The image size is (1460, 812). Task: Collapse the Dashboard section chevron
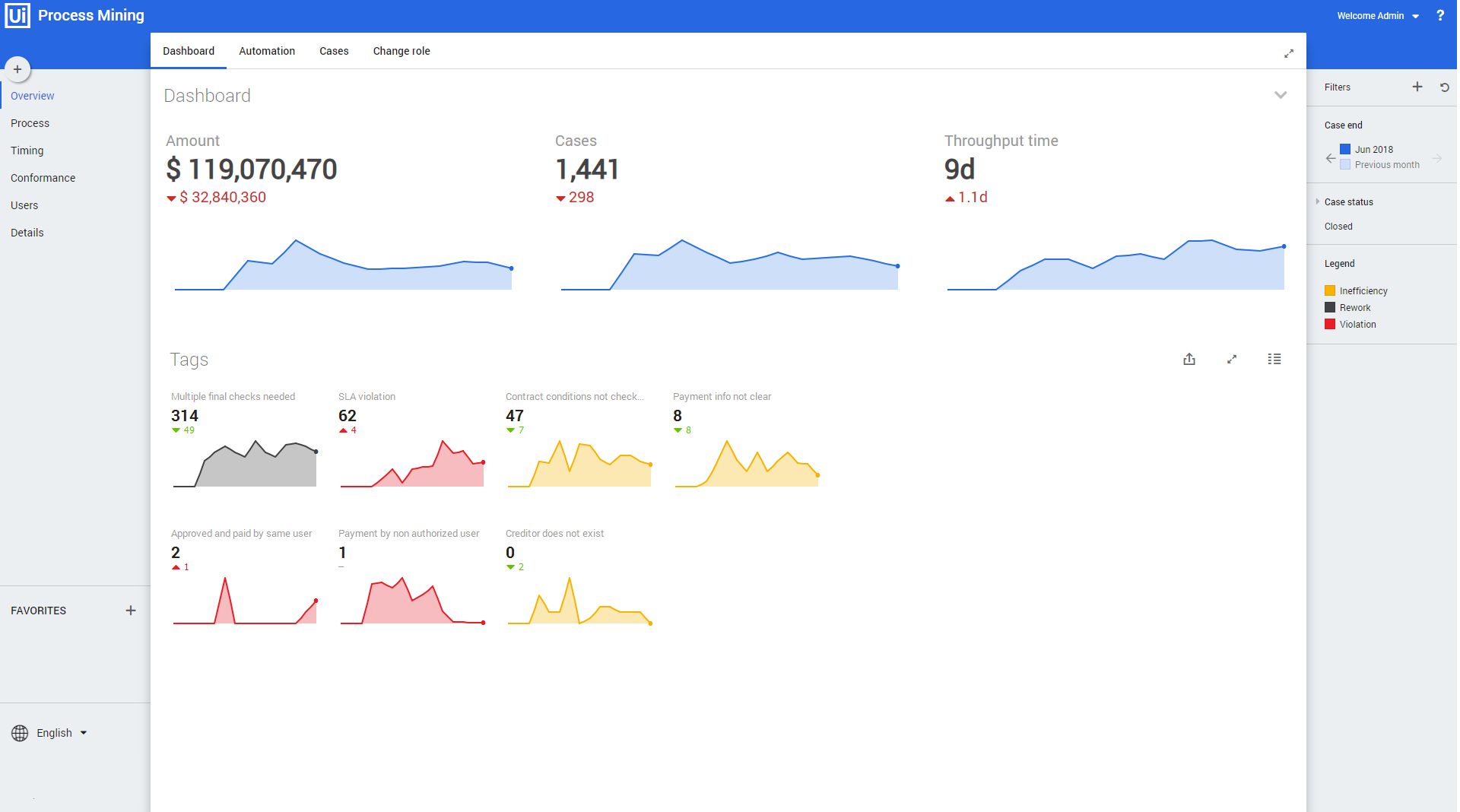tap(1280, 95)
